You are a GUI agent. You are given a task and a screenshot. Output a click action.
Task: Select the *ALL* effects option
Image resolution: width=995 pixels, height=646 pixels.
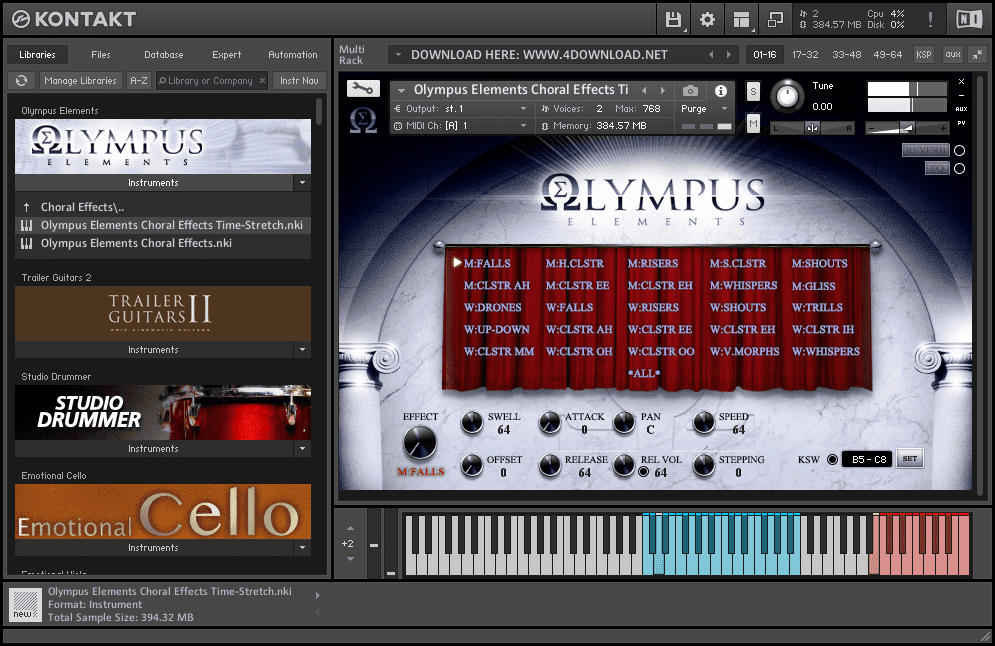click(643, 373)
